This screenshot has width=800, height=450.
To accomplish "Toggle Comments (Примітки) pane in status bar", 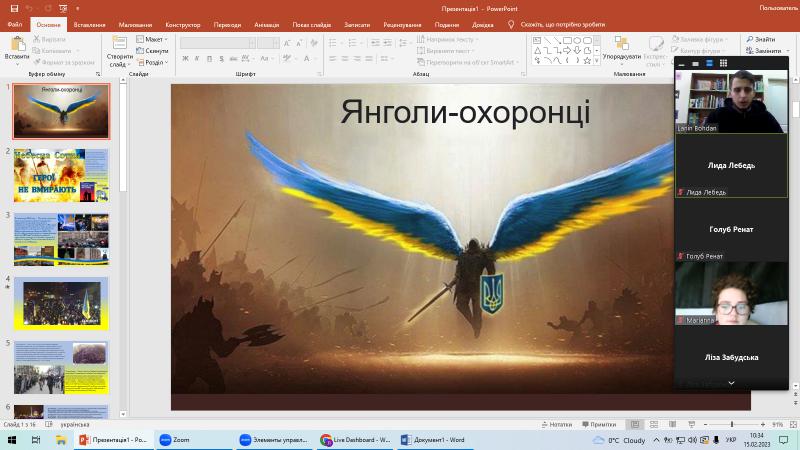I will [599, 424].
